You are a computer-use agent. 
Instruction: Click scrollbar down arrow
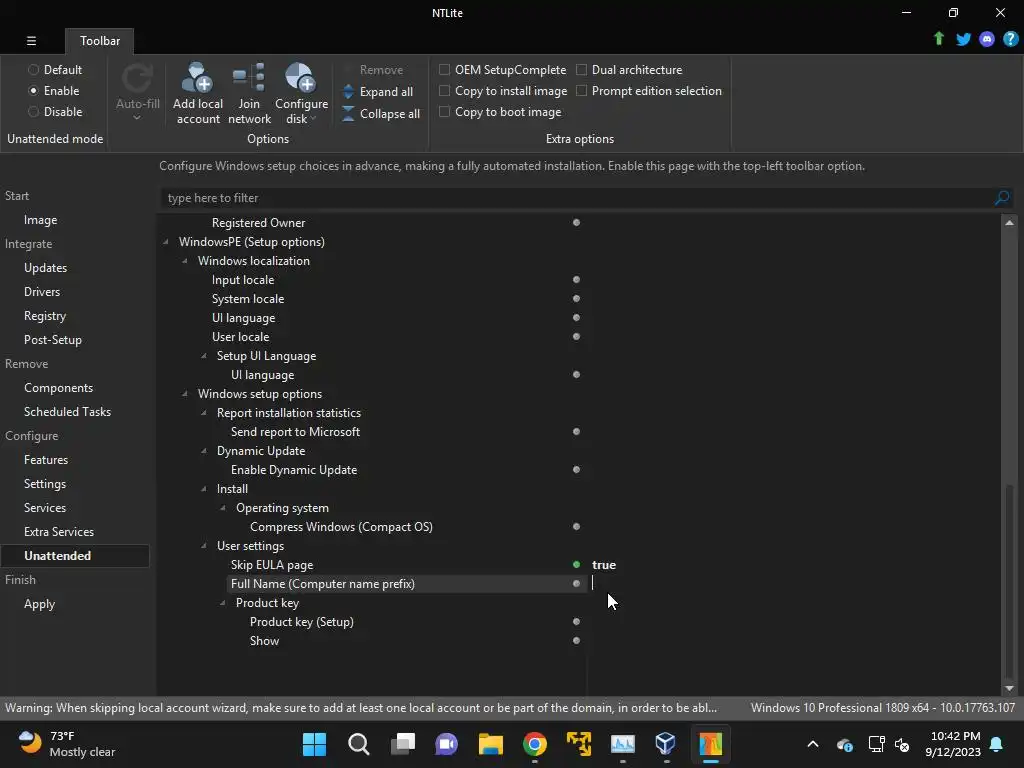[x=1010, y=688]
